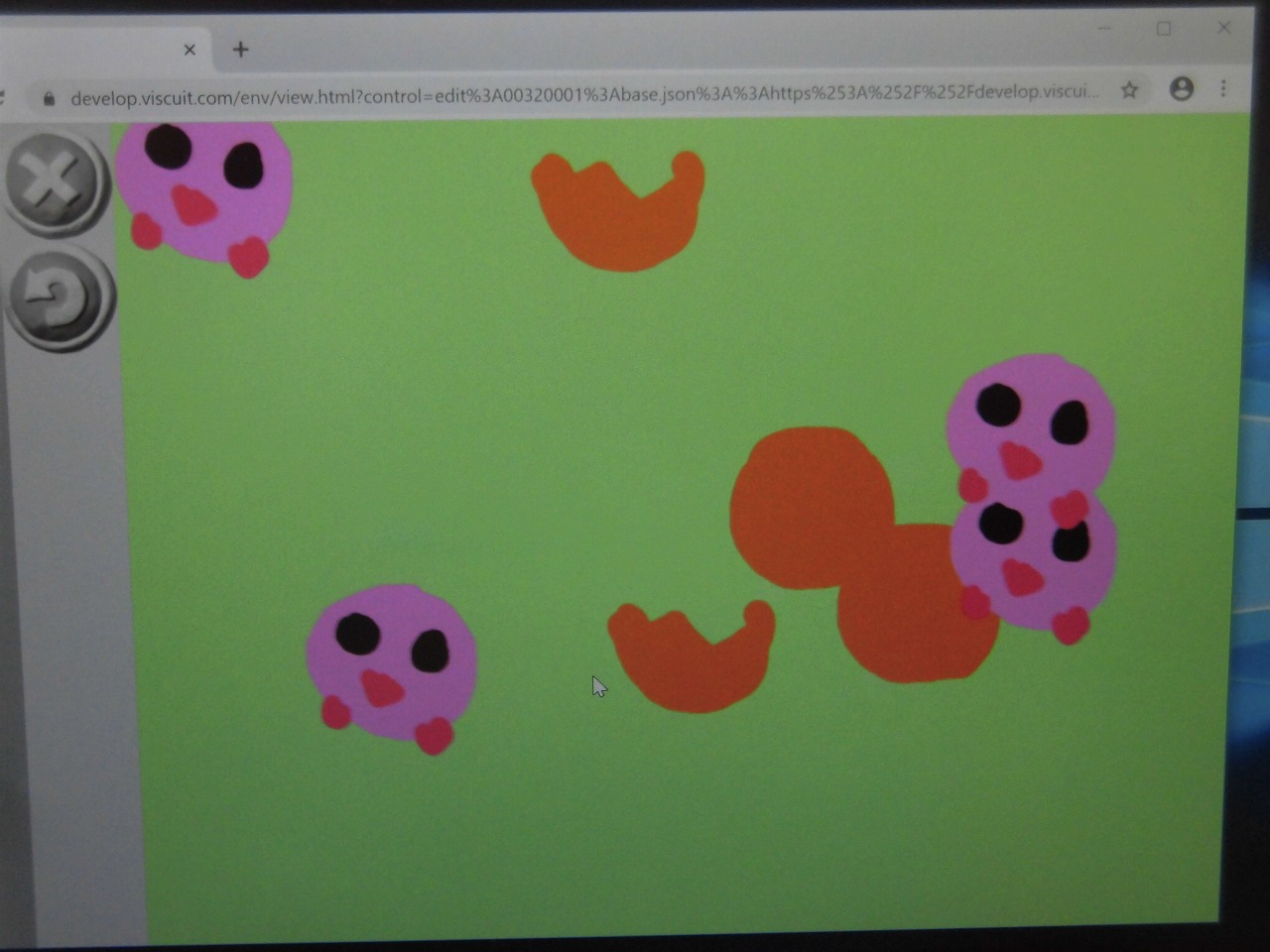Minimize the Chrome browser window
The image size is (1270, 952).
[1104, 29]
